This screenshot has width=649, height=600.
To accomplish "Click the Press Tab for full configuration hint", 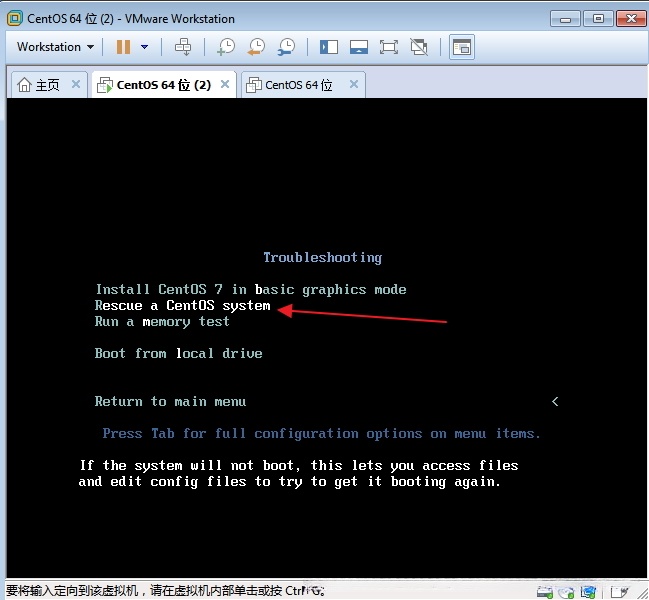I will (x=322, y=434).
